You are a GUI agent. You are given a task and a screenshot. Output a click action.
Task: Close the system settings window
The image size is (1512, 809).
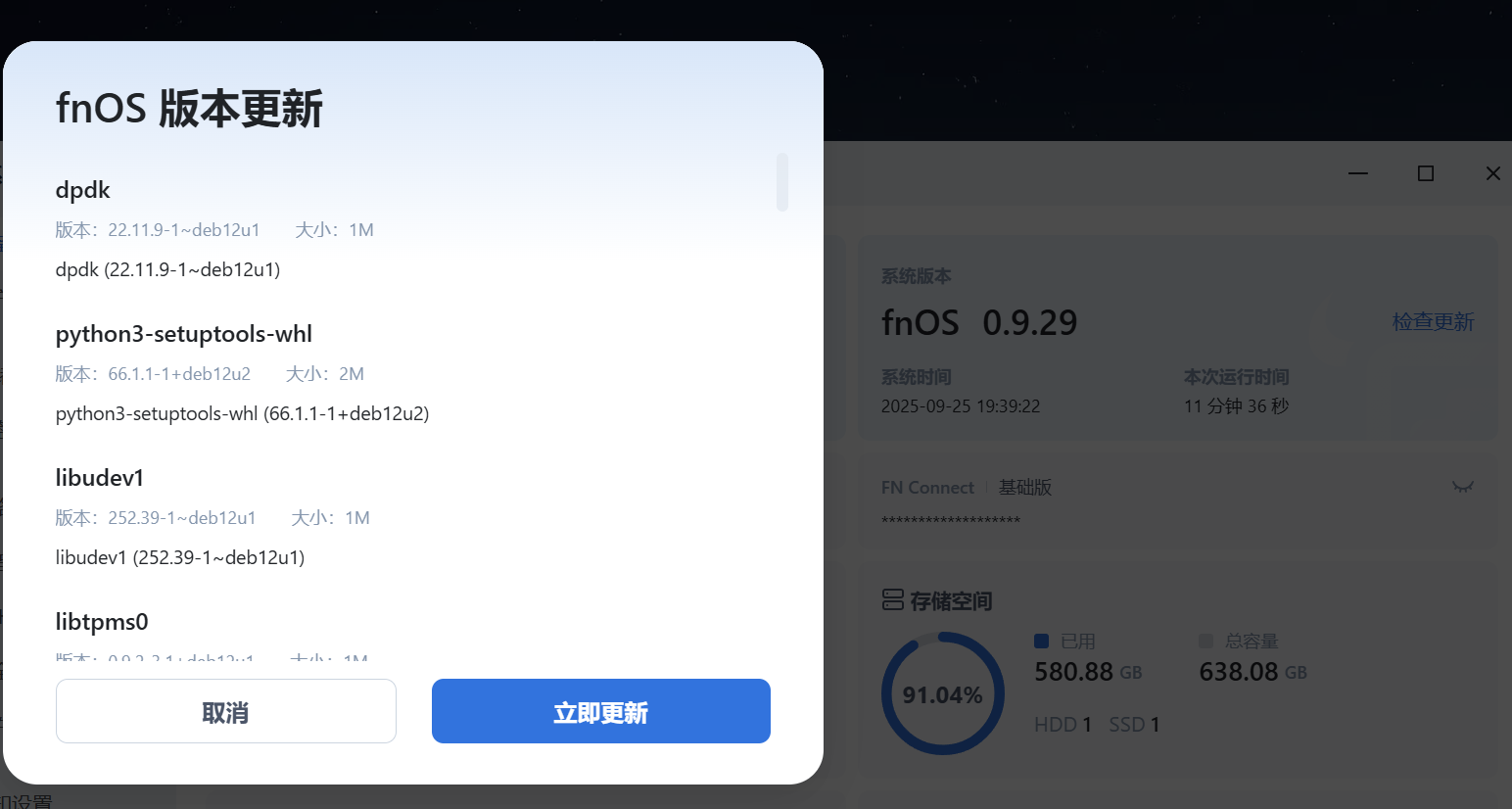click(x=1493, y=173)
